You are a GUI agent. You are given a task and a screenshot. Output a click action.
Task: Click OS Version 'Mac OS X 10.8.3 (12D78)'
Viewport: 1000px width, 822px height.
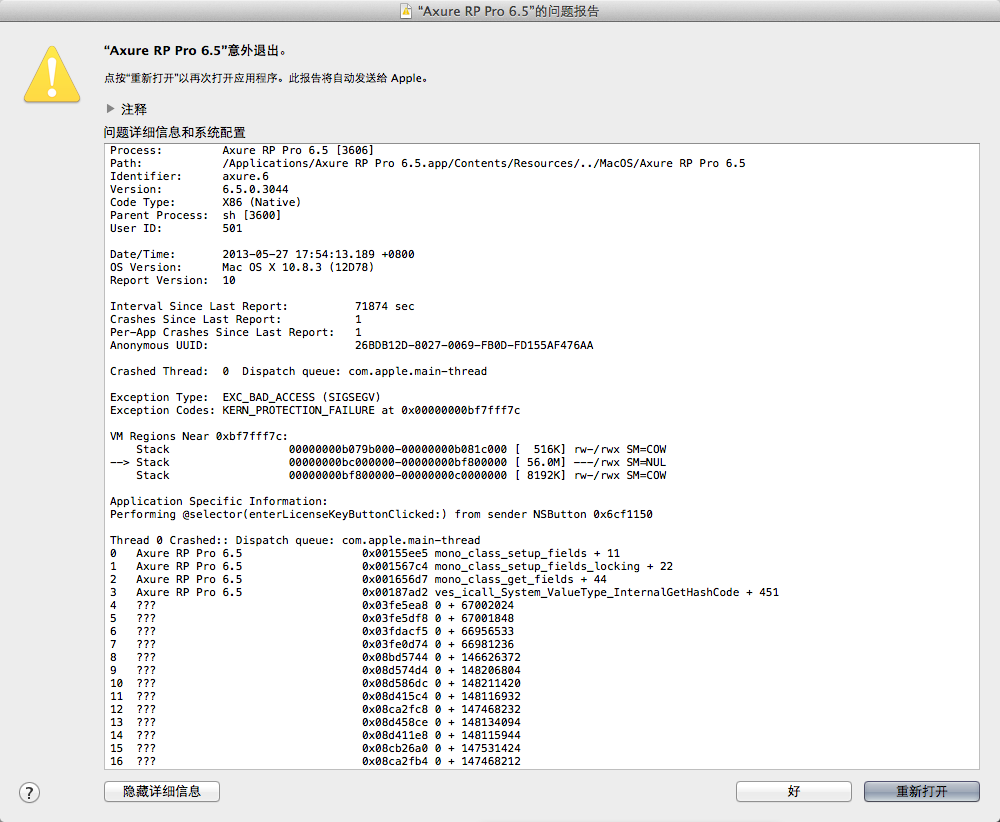click(x=298, y=267)
